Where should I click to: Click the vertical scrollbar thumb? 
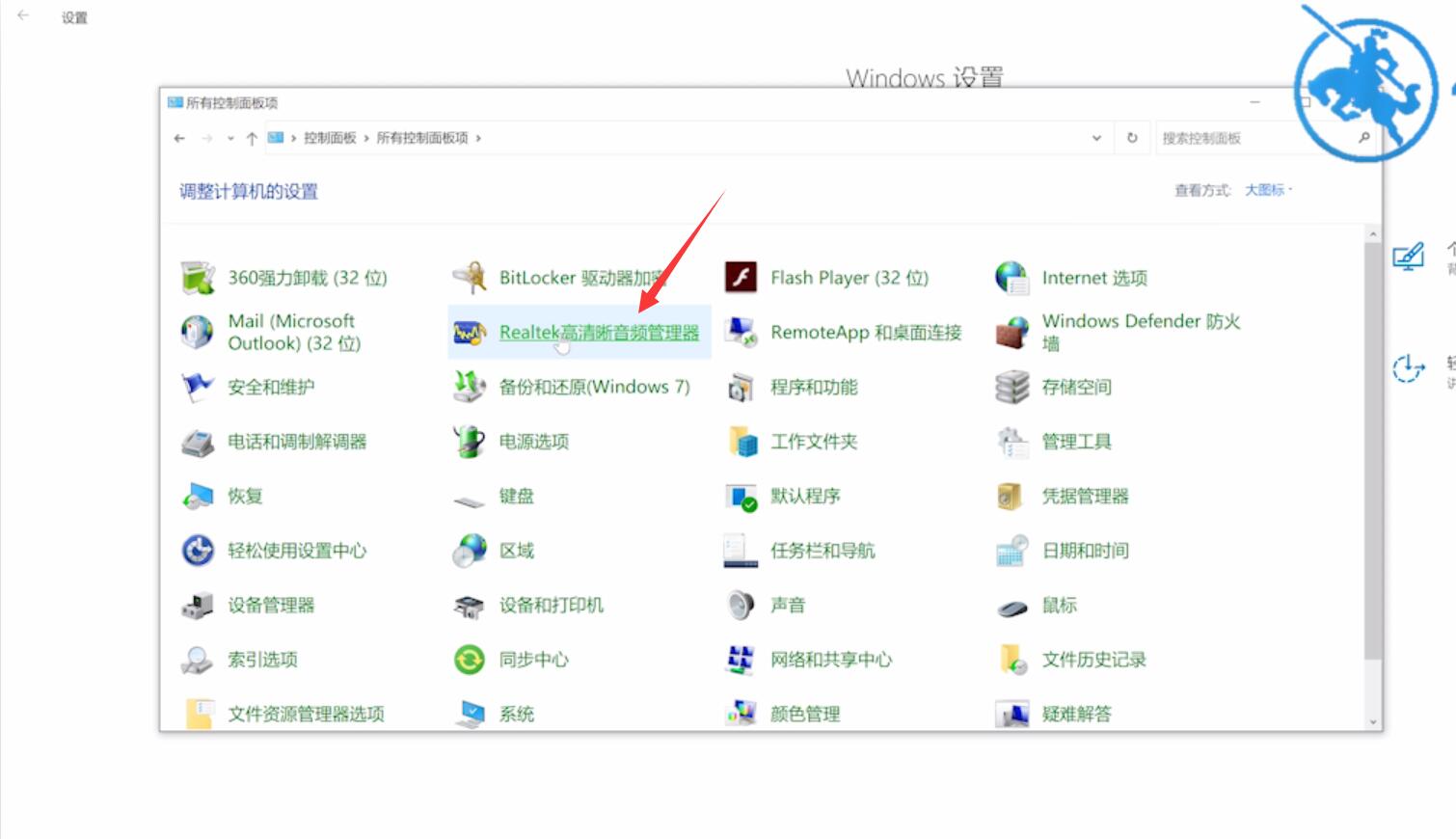click(1373, 451)
